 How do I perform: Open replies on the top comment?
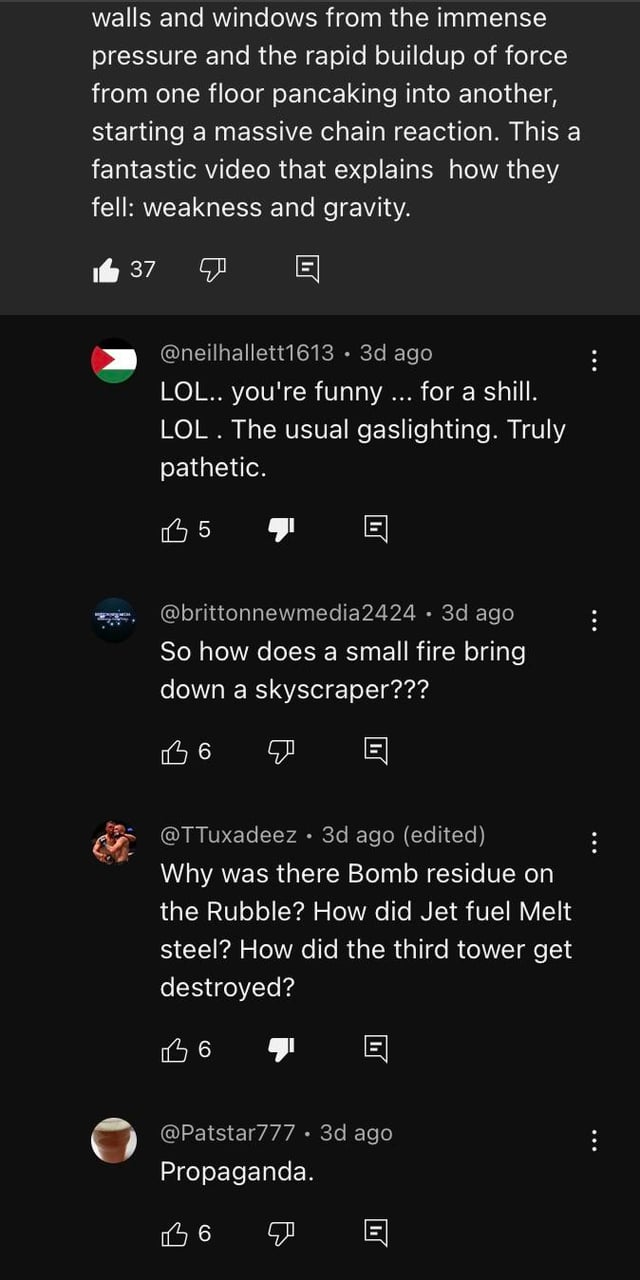[x=308, y=268]
